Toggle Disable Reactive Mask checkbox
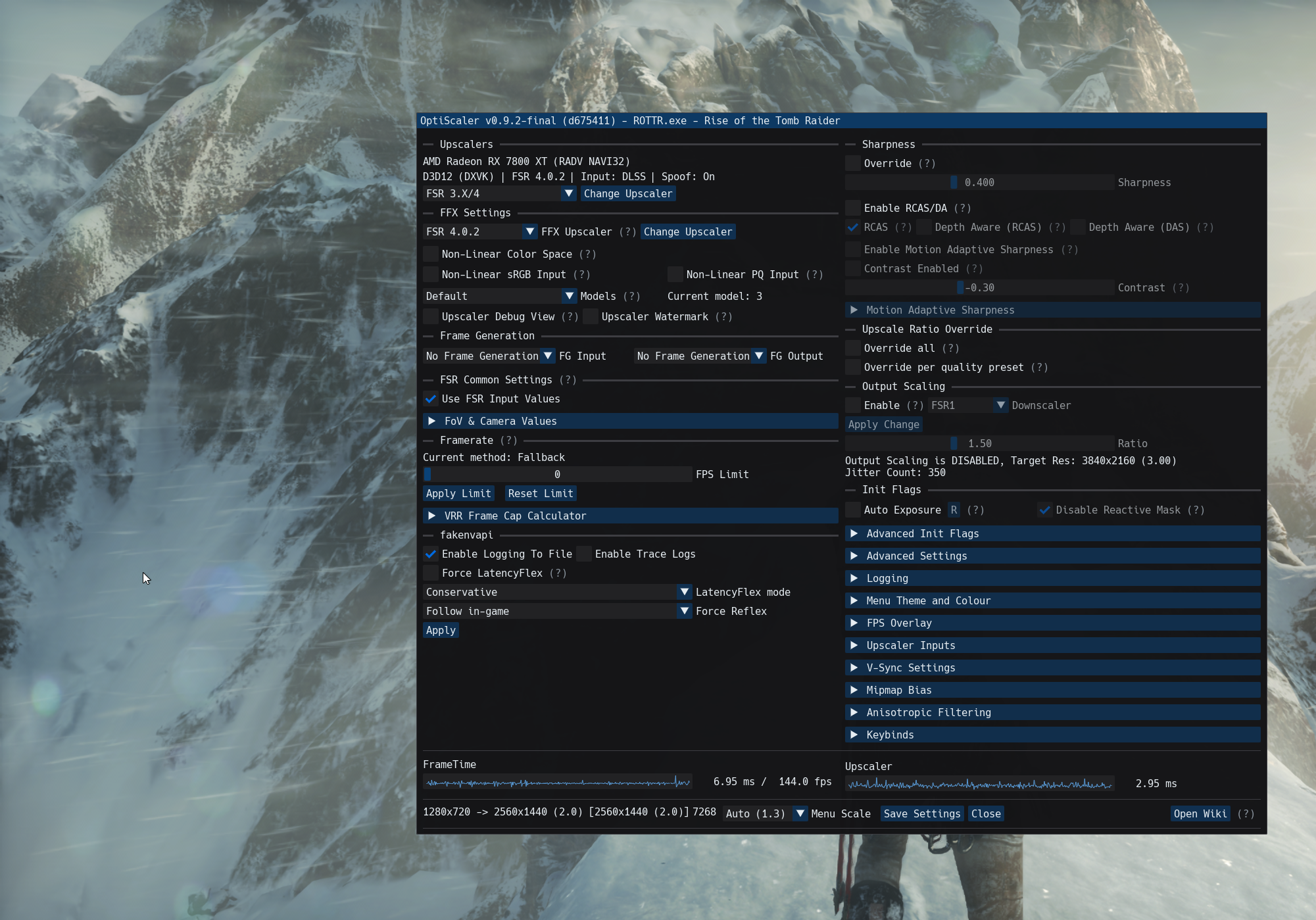The height and width of the screenshot is (920, 1316). click(x=1045, y=510)
